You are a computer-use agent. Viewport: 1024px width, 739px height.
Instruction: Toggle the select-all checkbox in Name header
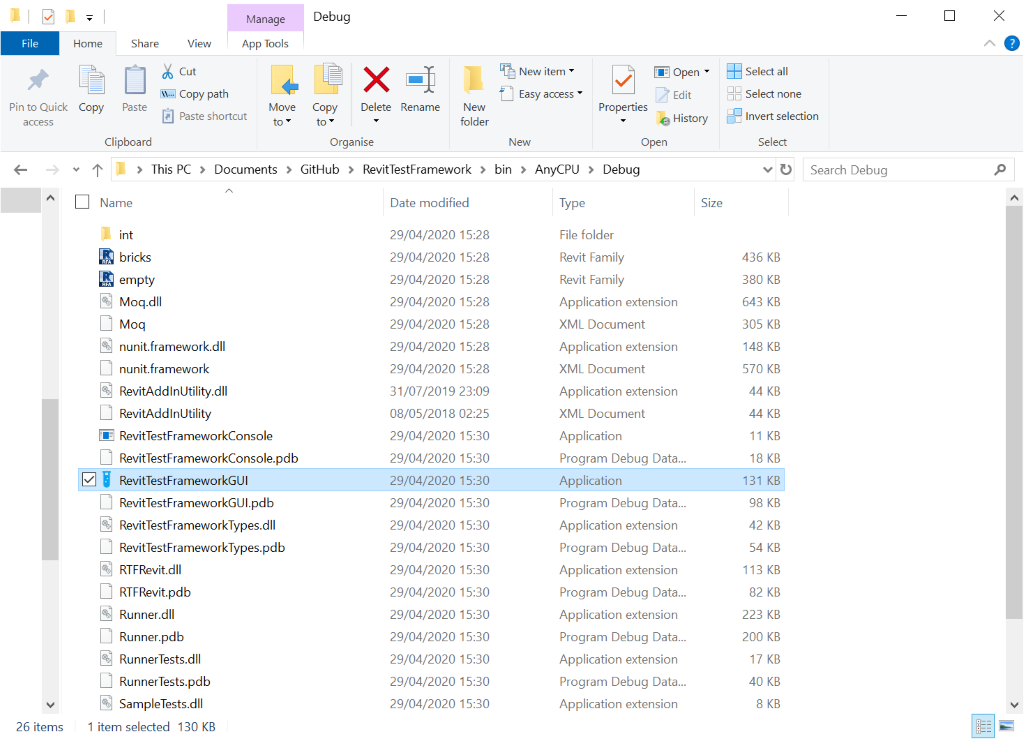(x=82, y=202)
